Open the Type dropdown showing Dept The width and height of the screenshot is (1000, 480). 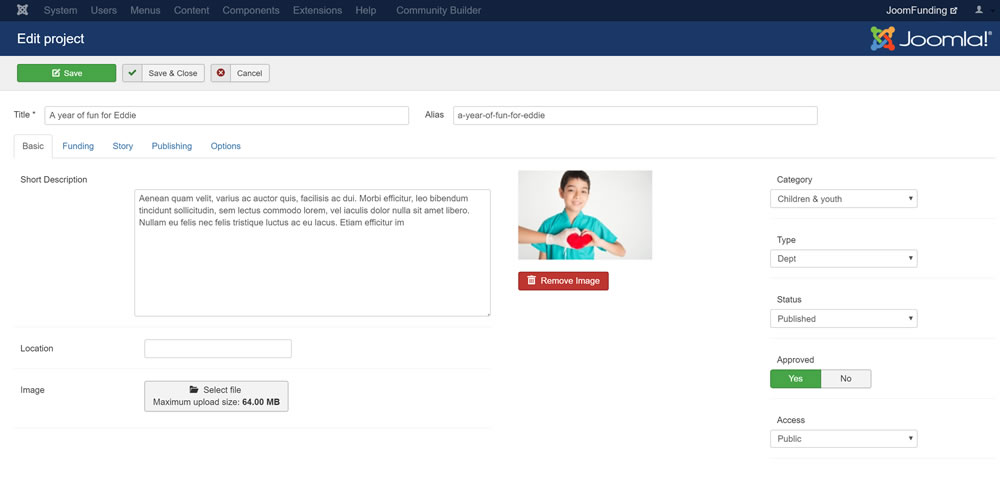pos(844,259)
